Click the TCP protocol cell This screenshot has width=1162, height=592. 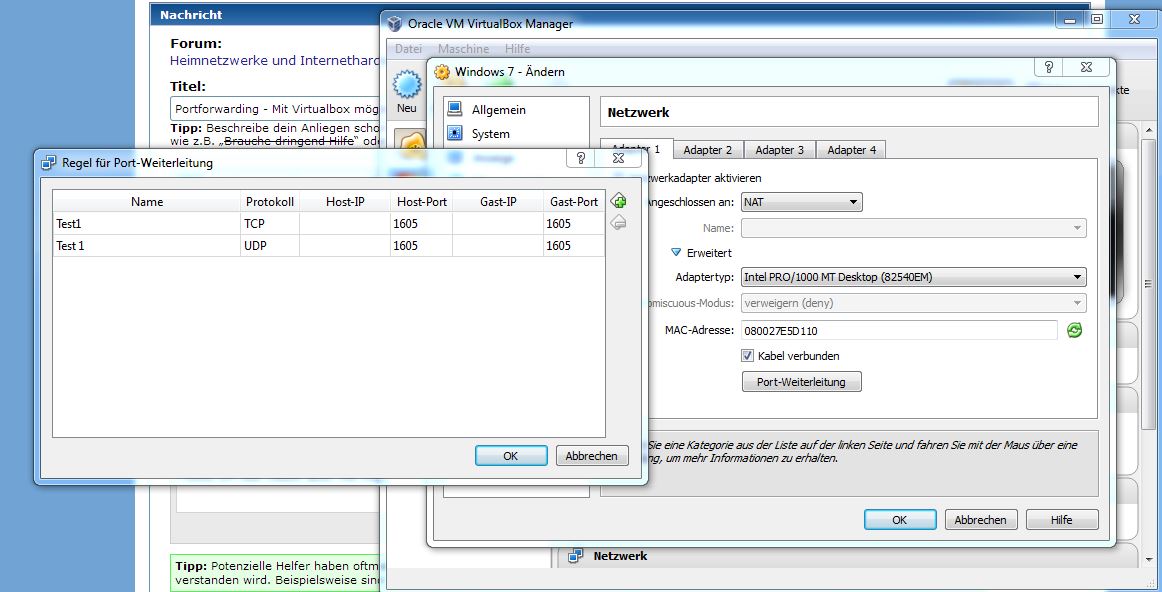tap(270, 224)
